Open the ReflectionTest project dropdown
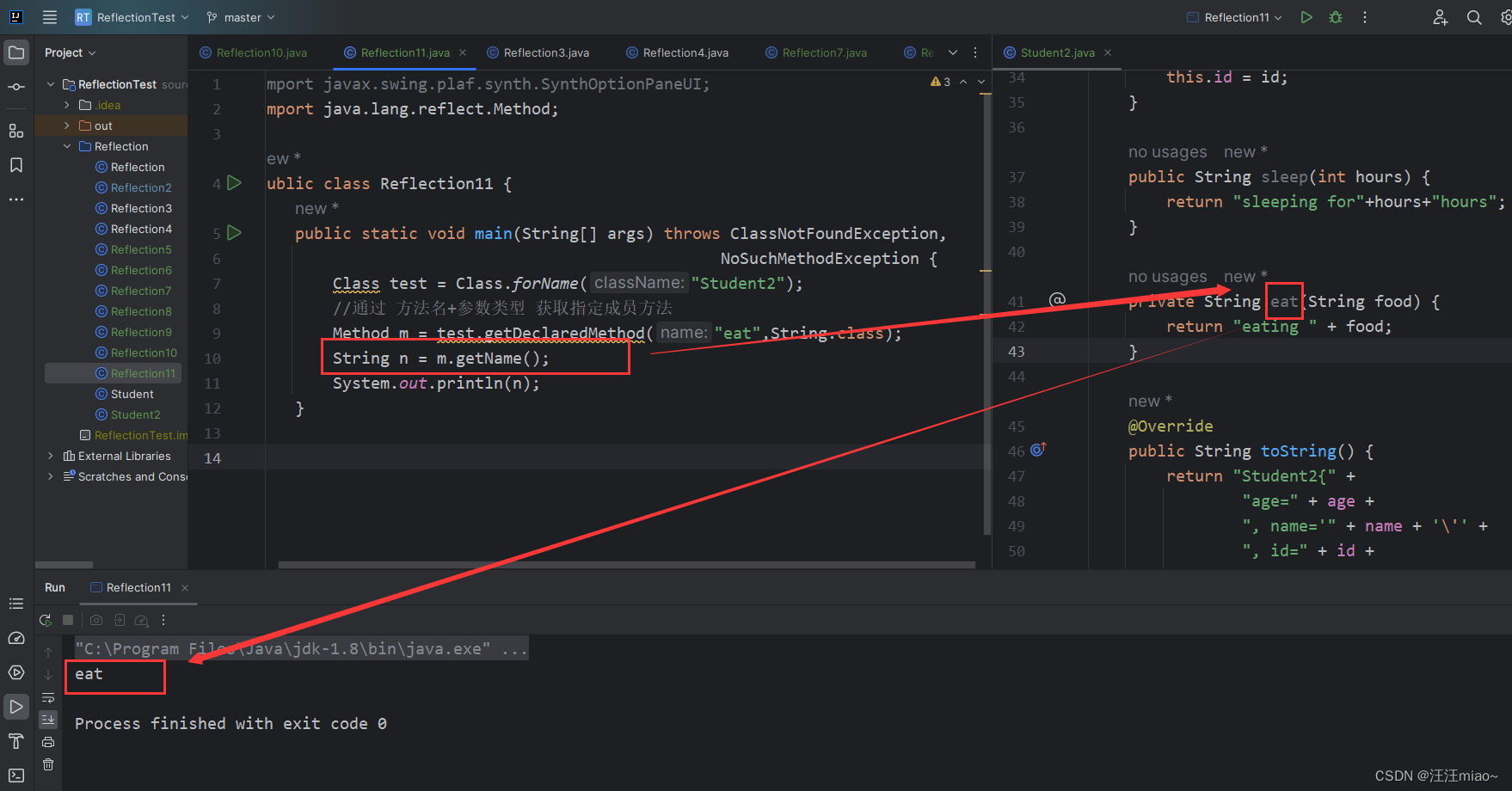The image size is (1512, 791). pos(132,17)
